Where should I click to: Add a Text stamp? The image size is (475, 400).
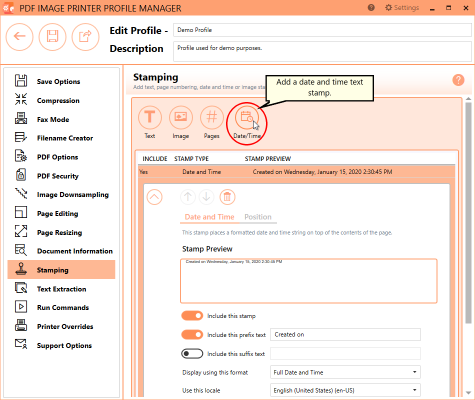pos(150,117)
